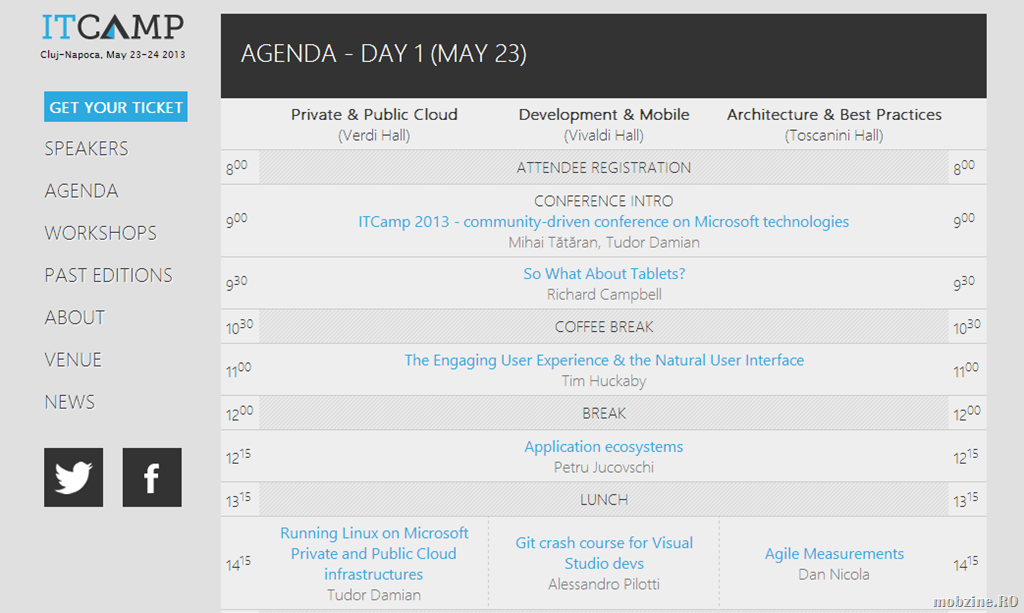Open the Agile Measurements session
Viewport: 1024px width, 613px height.
tap(834, 554)
